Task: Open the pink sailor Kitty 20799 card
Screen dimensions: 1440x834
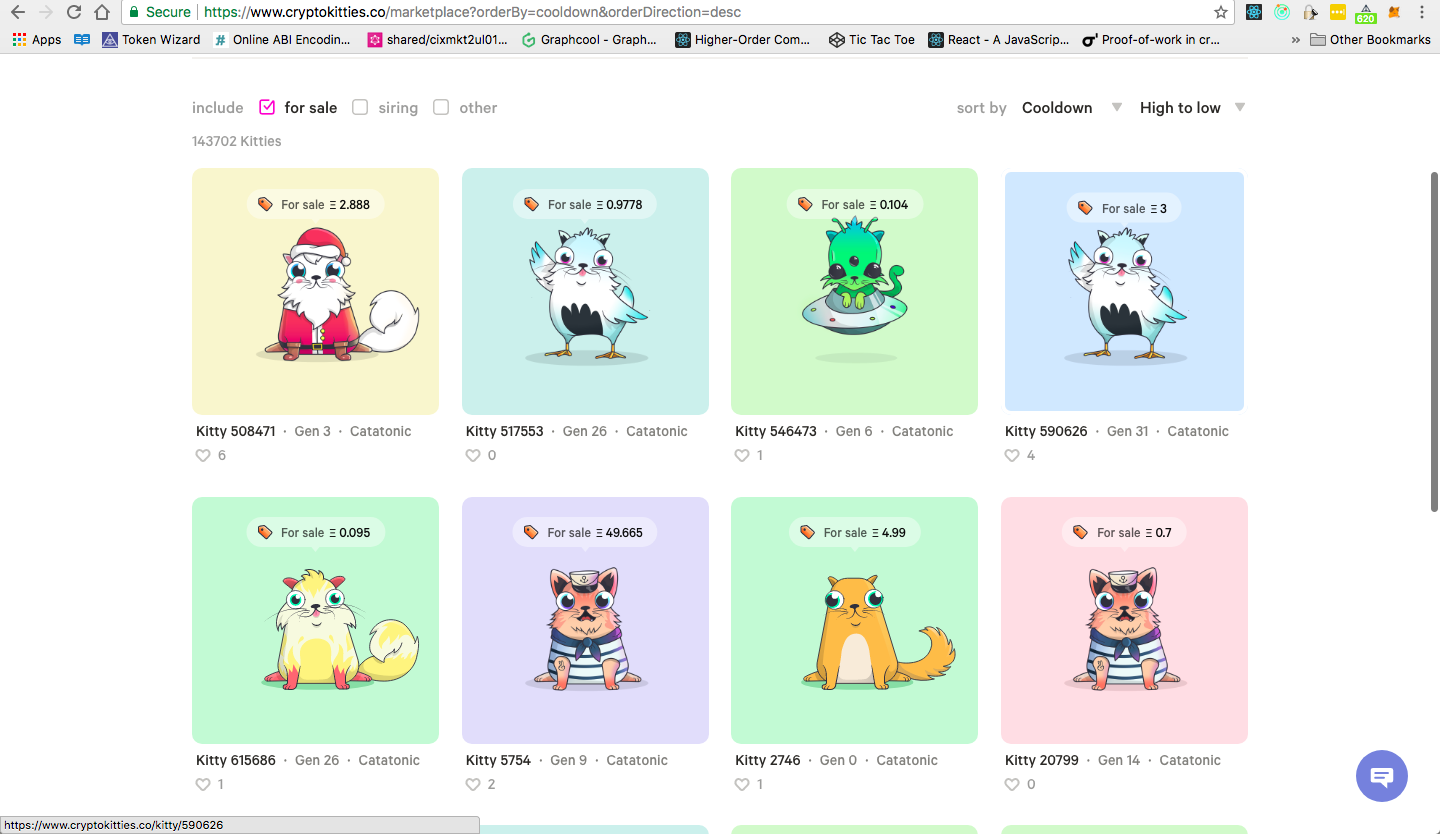Action: pos(1124,620)
